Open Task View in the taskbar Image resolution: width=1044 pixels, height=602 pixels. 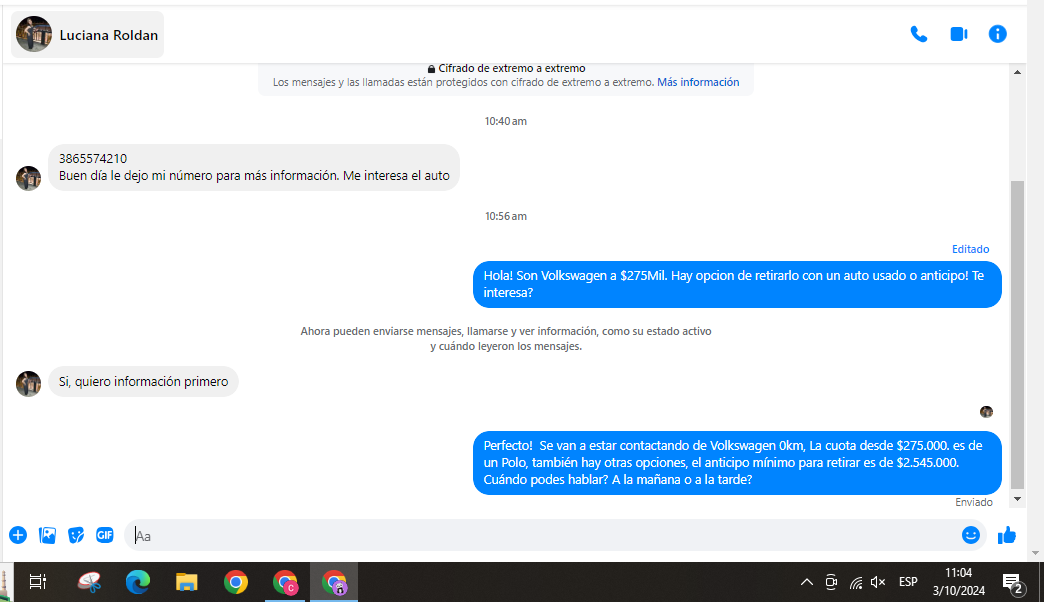coord(38,582)
